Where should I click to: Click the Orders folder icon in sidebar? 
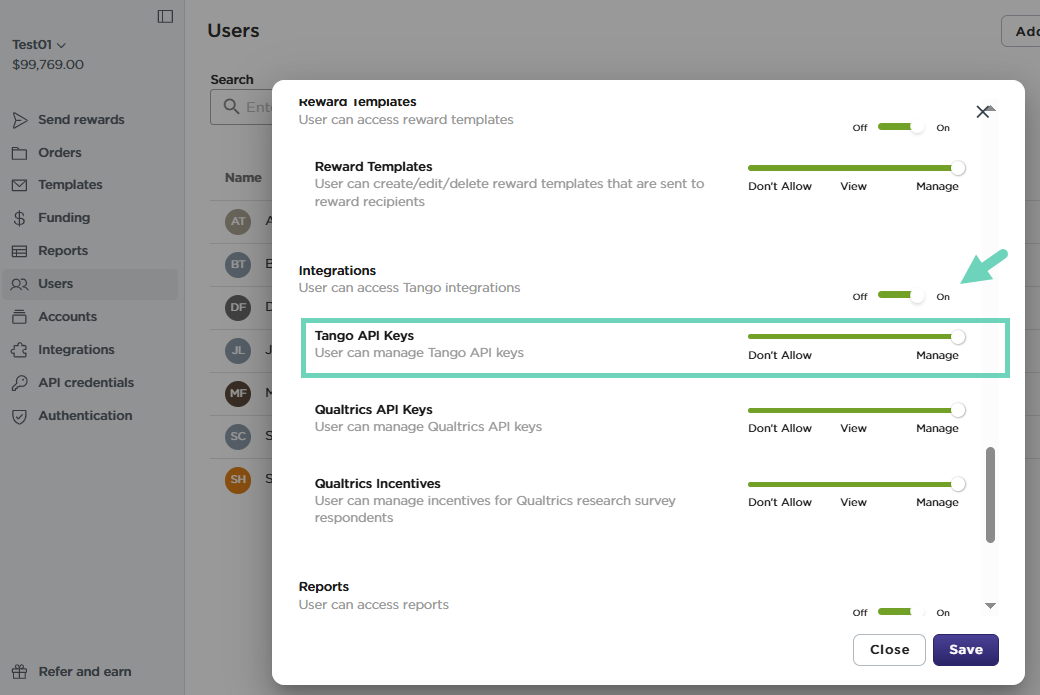pyautogui.click(x=19, y=153)
